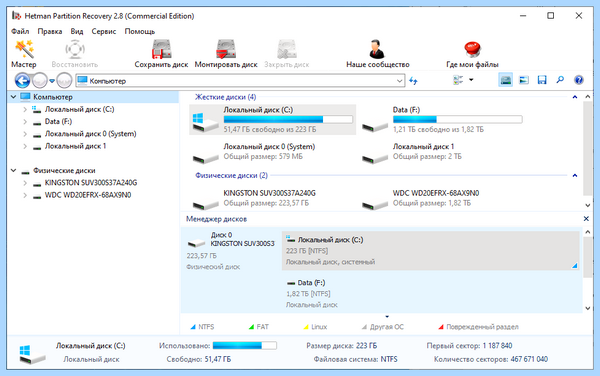Open Наше сообщество from the toolbar
The width and height of the screenshot is (600, 376).
(377, 54)
